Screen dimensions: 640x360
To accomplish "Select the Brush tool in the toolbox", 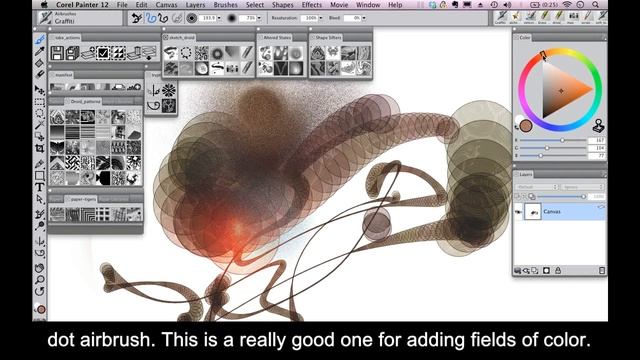I will (x=40, y=40).
